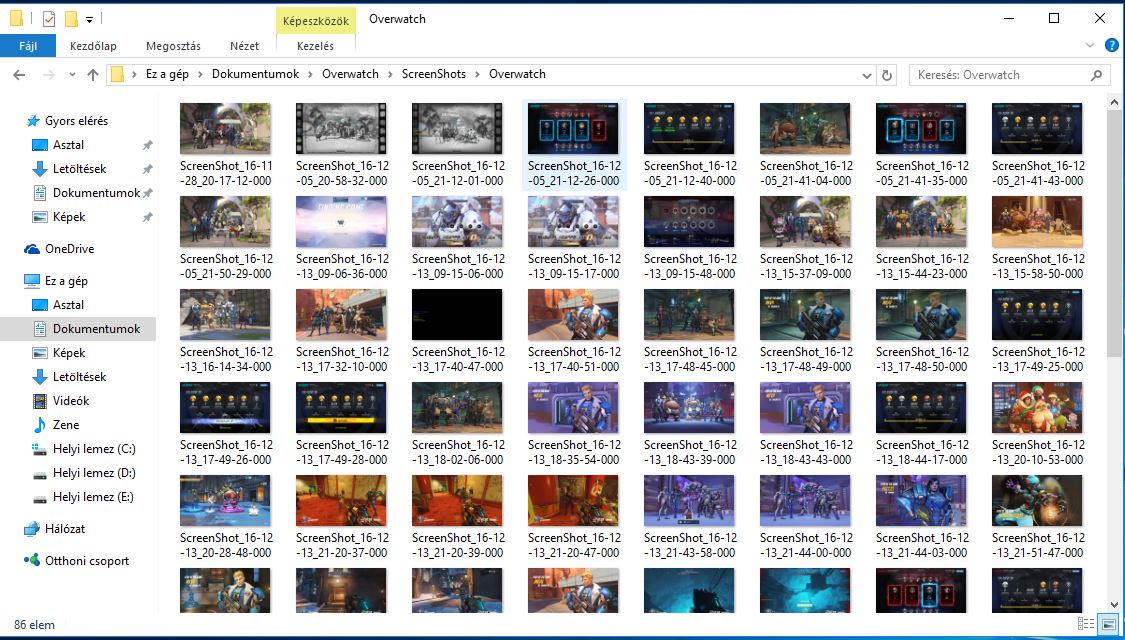Viewport: 1125px width, 640px height.
Task: Expand chevron after ScreenShots breadcrumb
Action: [478, 74]
